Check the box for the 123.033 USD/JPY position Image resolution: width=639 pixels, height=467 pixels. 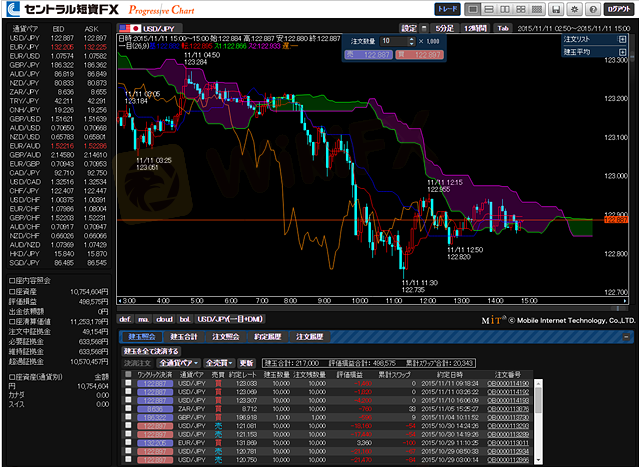127,384
